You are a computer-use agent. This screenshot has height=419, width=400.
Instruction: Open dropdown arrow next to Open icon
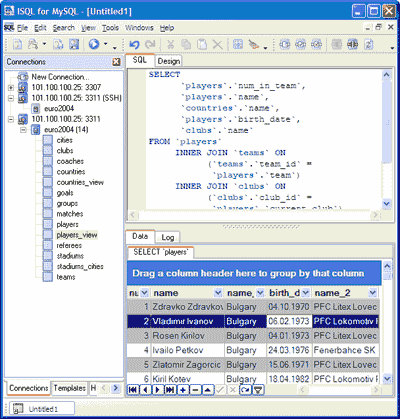pos(44,44)
